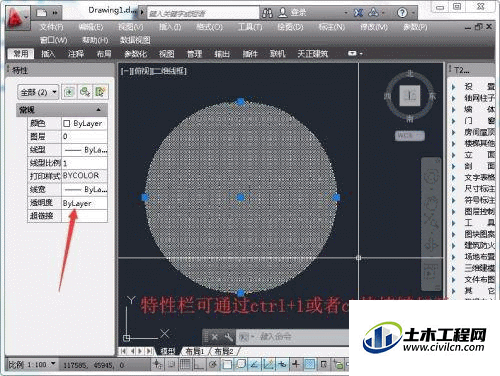This screenshot has height=376, width=500.
Task: Click the 颜色 ByLayer color swatch
Action: point(67,124)
